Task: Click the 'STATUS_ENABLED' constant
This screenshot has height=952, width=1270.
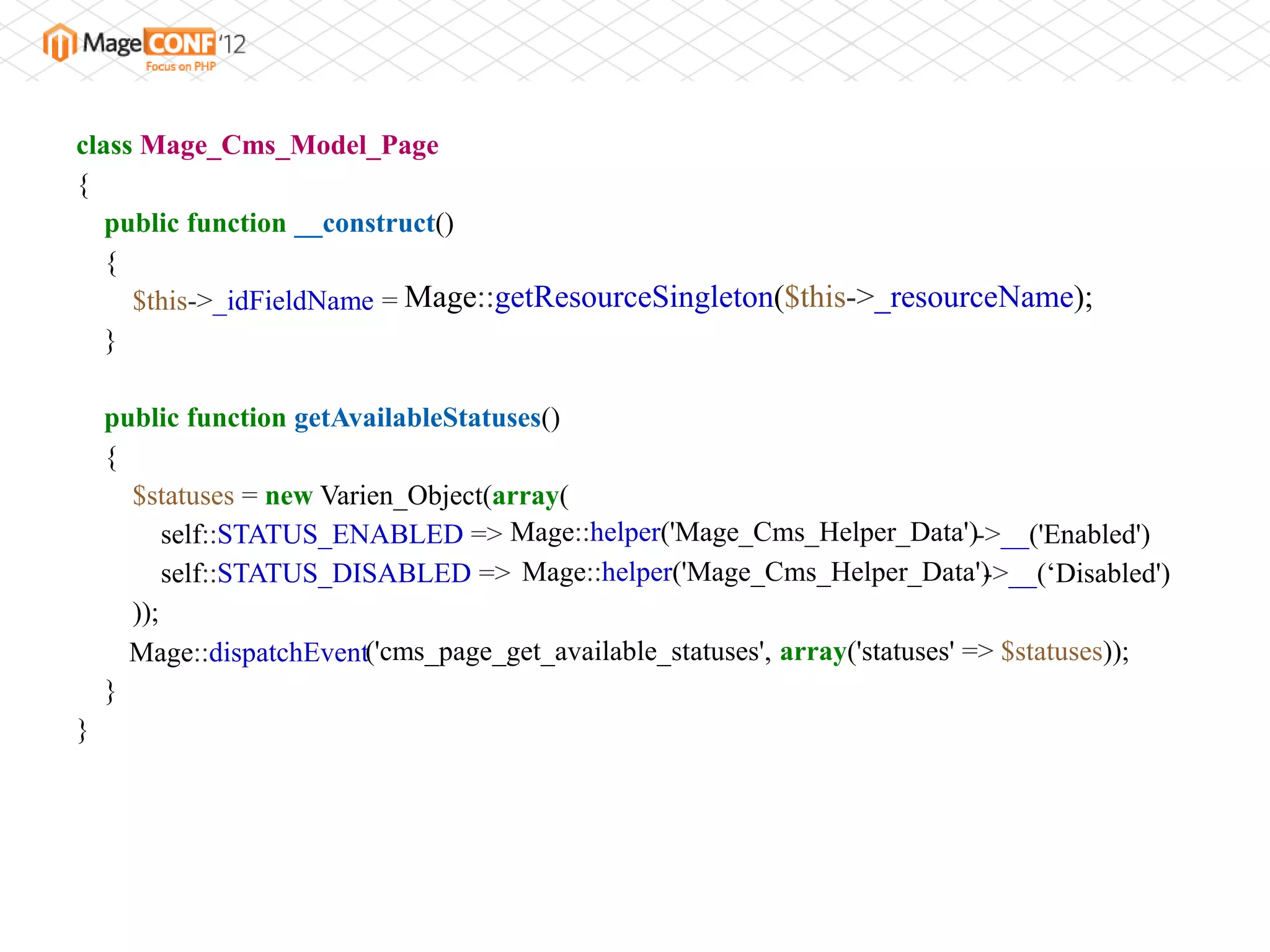Action: (340, 535)
